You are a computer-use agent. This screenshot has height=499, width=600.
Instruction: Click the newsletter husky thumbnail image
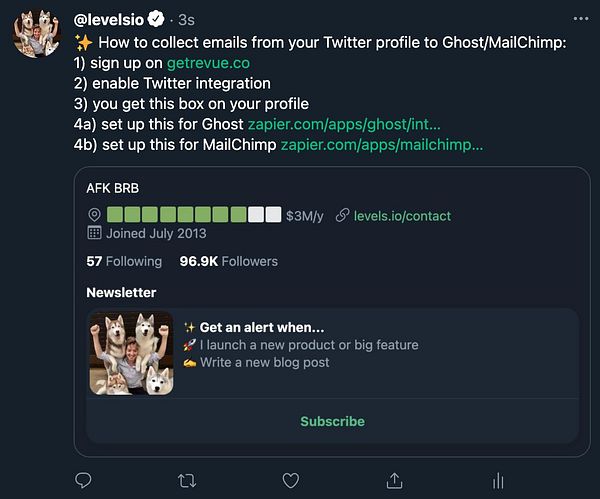[x=130, y=353]
